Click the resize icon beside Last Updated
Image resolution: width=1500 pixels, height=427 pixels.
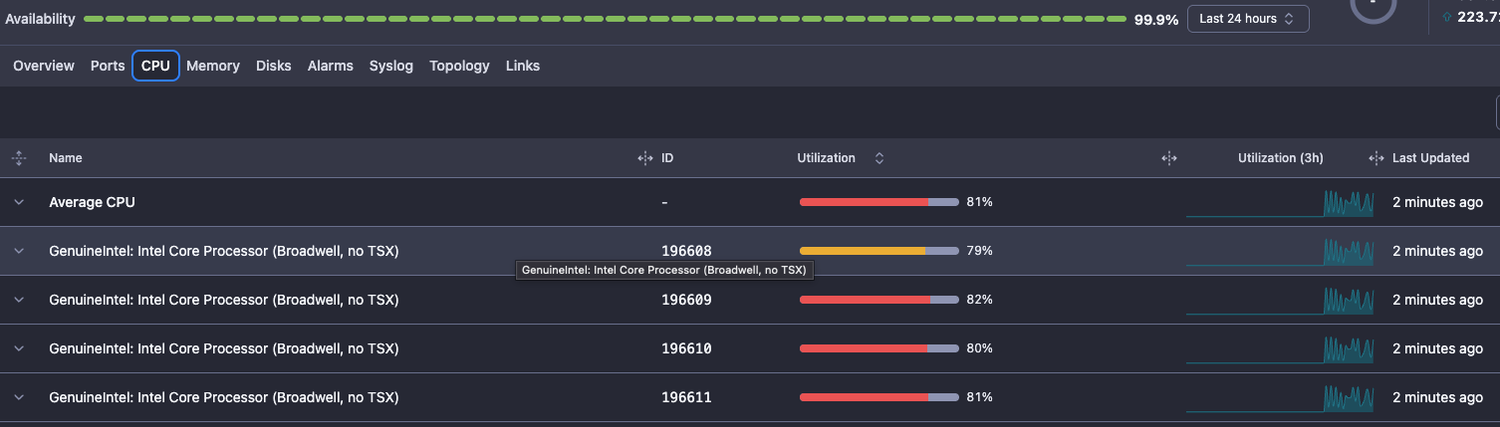(x=1376, y=158)
